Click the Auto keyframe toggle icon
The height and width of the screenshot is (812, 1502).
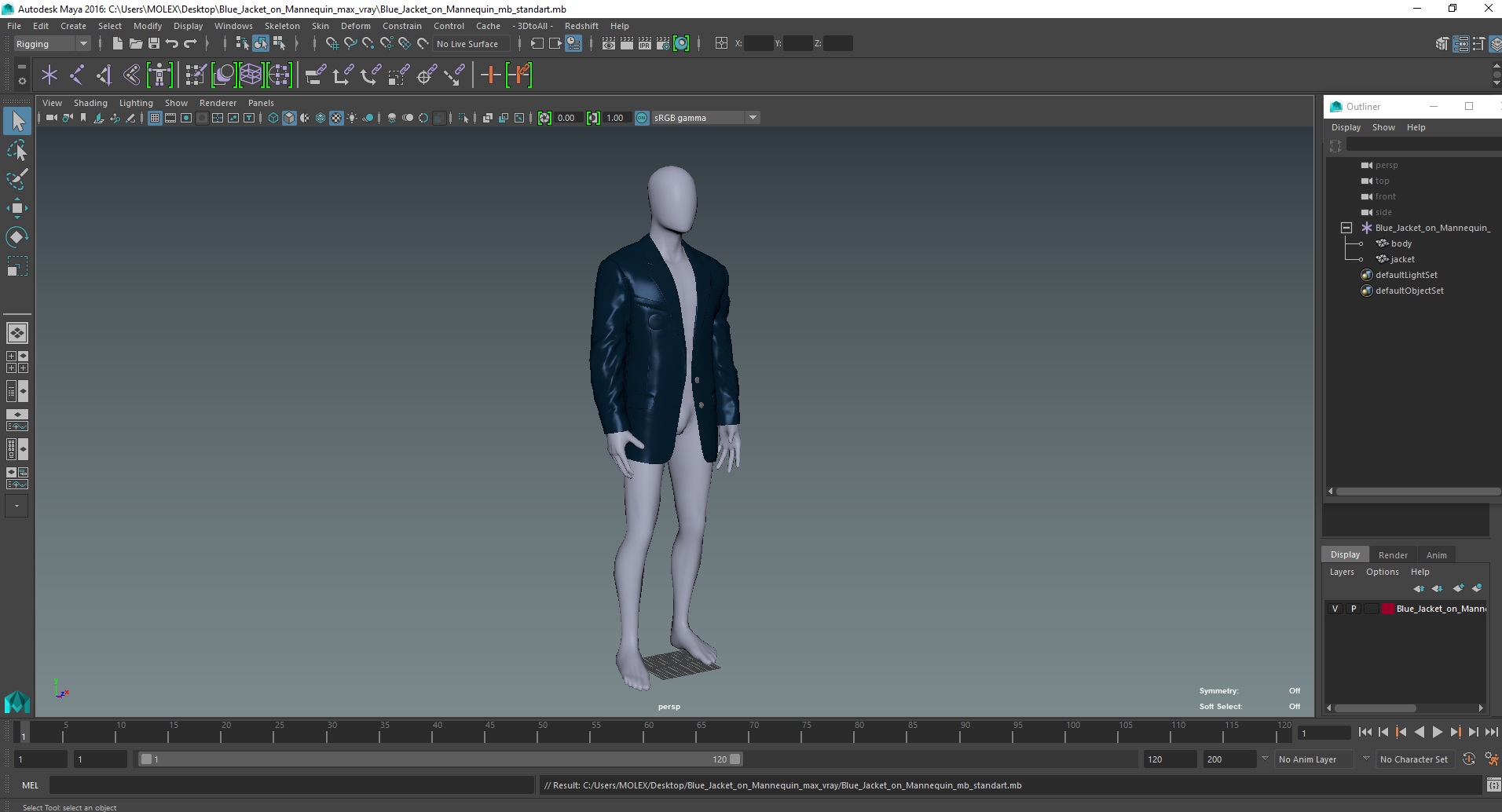pyautogui.click(x=1468, y=759)
